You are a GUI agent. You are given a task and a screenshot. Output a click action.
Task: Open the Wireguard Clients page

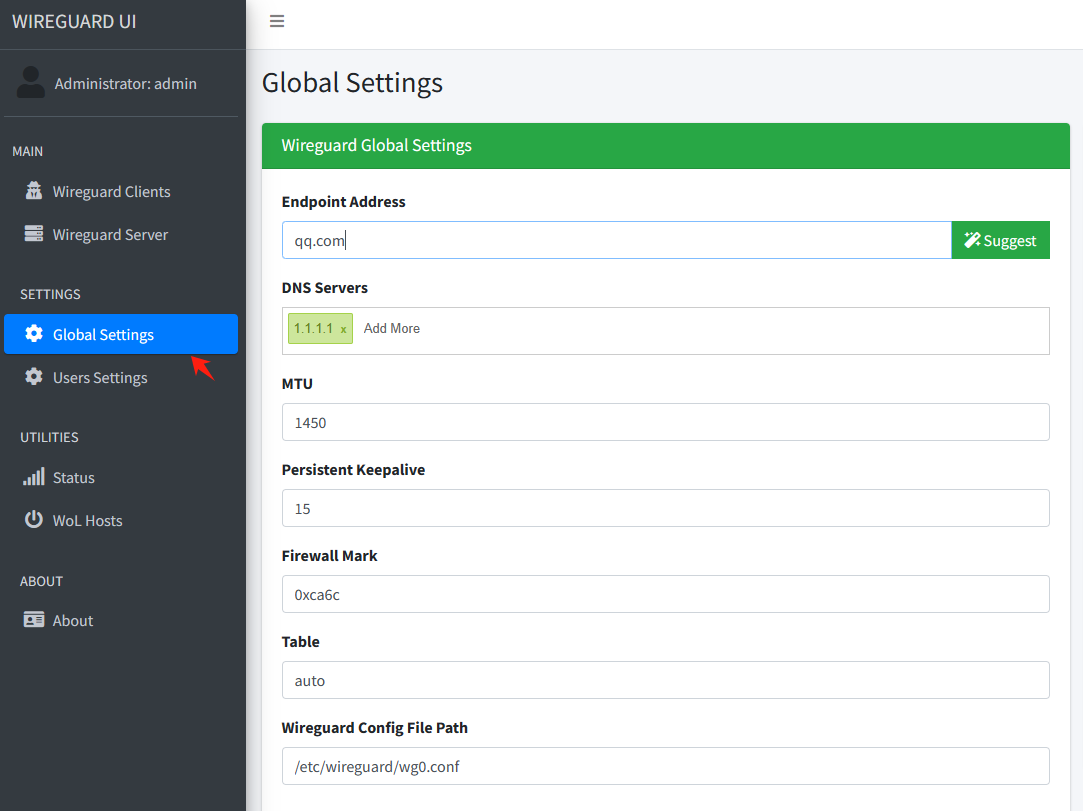pos(111,192)
